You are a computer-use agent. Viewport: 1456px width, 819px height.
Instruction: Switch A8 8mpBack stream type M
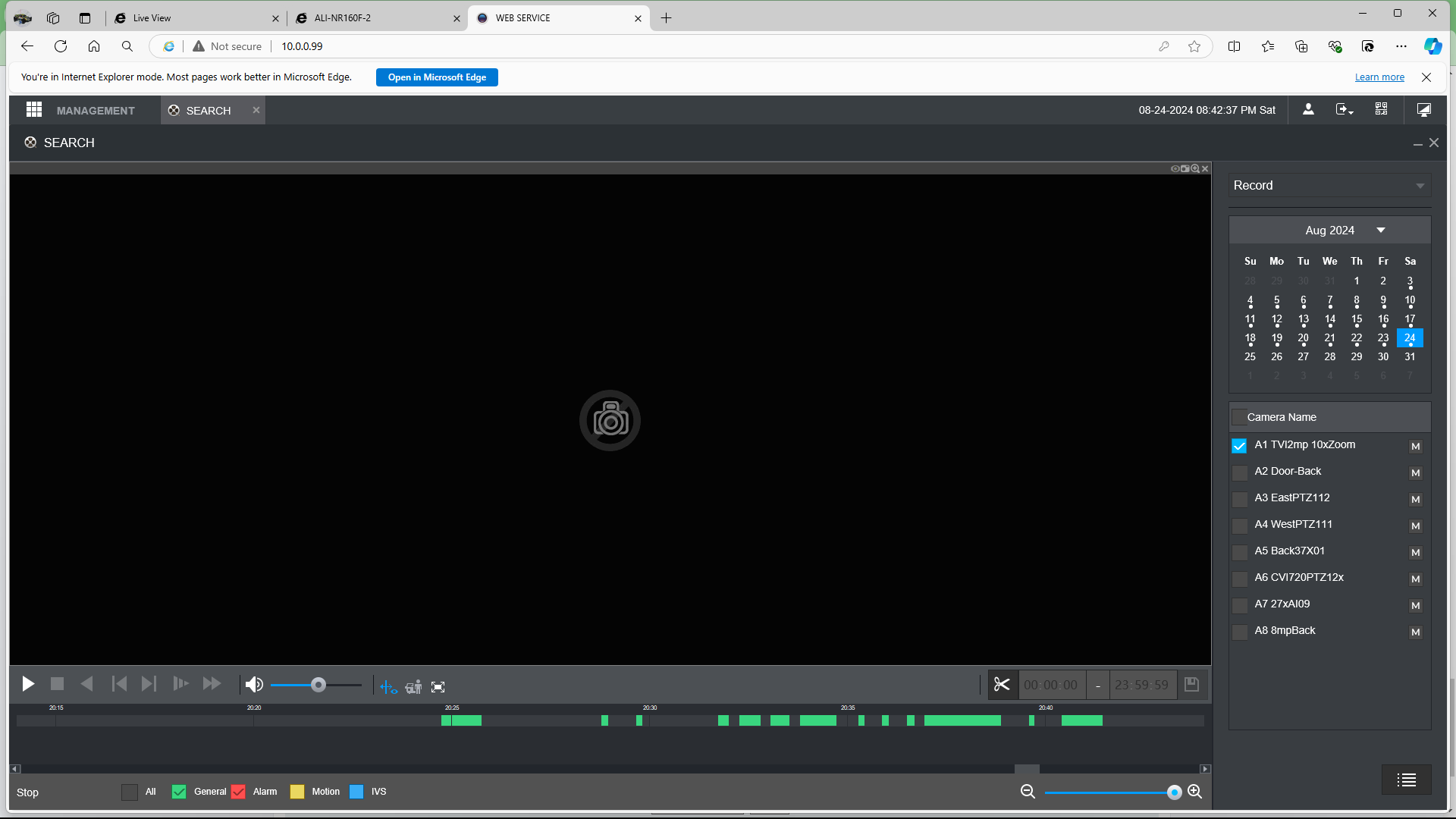(x=1415, y=632)
